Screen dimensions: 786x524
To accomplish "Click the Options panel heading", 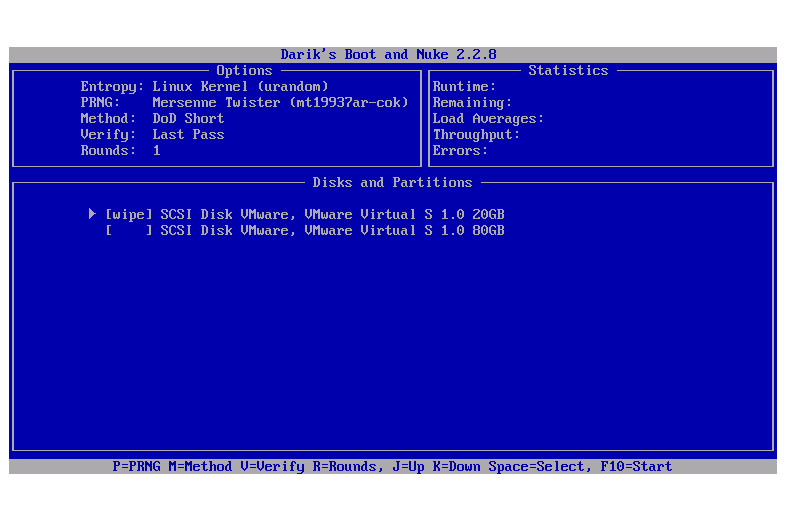I will tap(244, 70).
